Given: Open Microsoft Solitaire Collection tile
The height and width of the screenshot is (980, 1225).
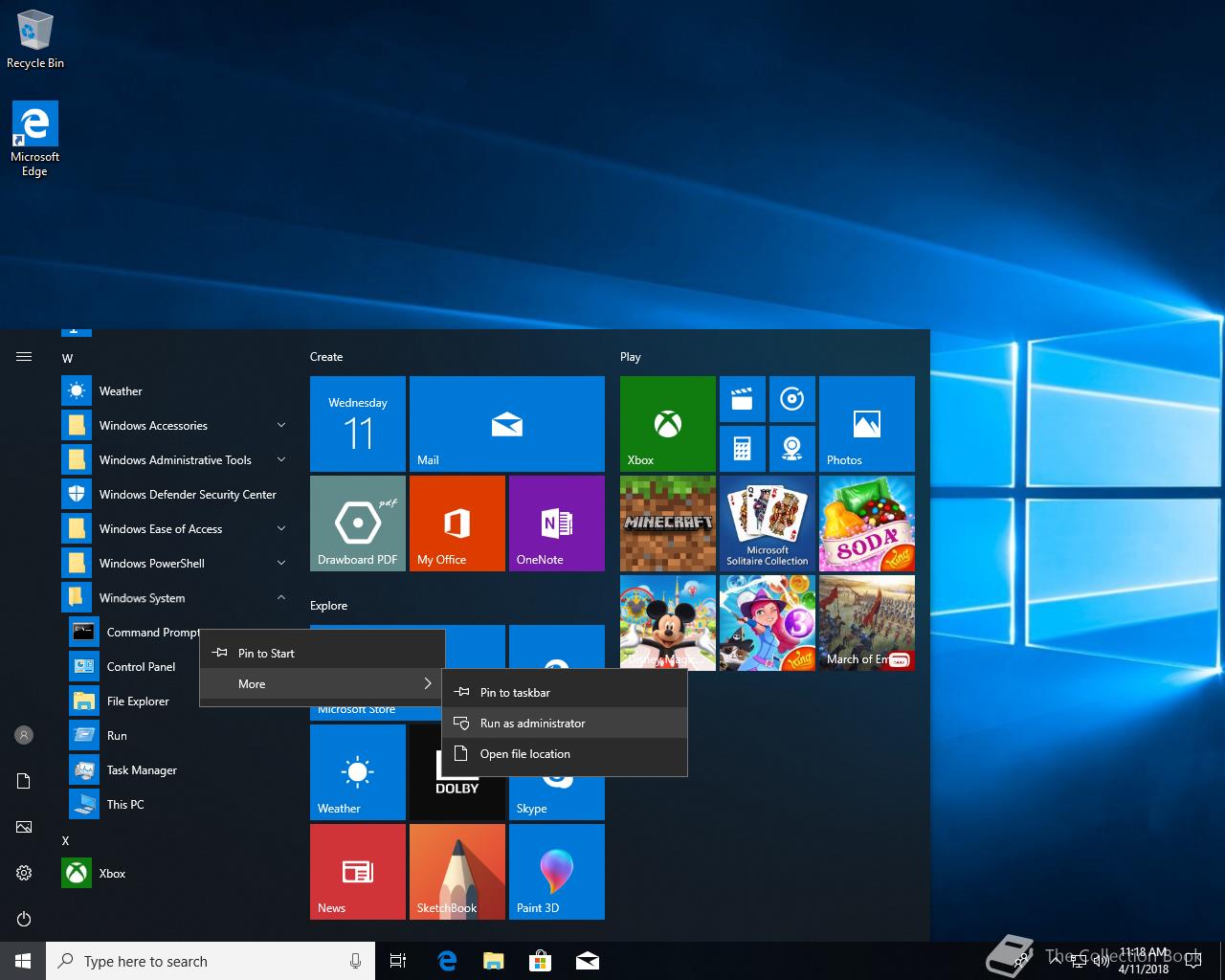Looking at the screenshot, I should tap(768, 523).
